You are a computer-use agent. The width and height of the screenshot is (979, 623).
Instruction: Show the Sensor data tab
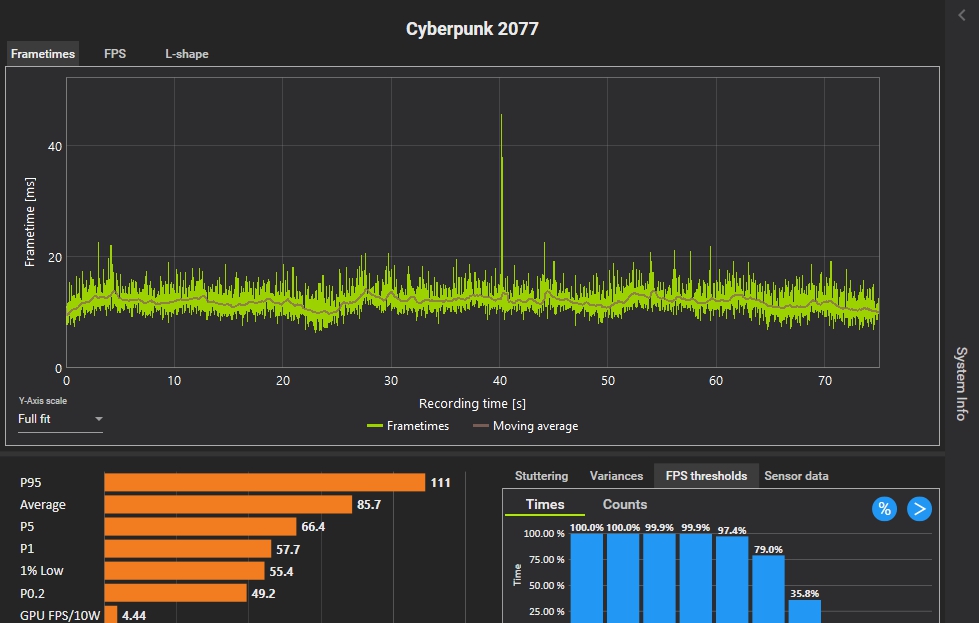point(796,476)
